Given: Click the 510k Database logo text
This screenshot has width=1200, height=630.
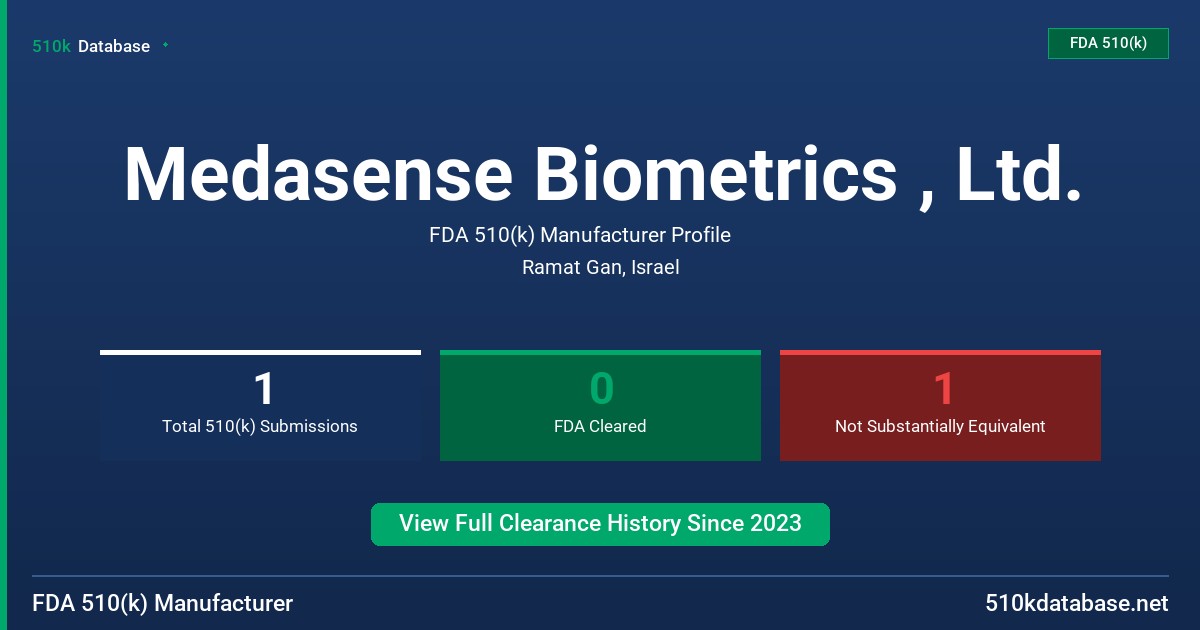Looking at the screenshot, I should pyautogui.click(x=91, y=46).
